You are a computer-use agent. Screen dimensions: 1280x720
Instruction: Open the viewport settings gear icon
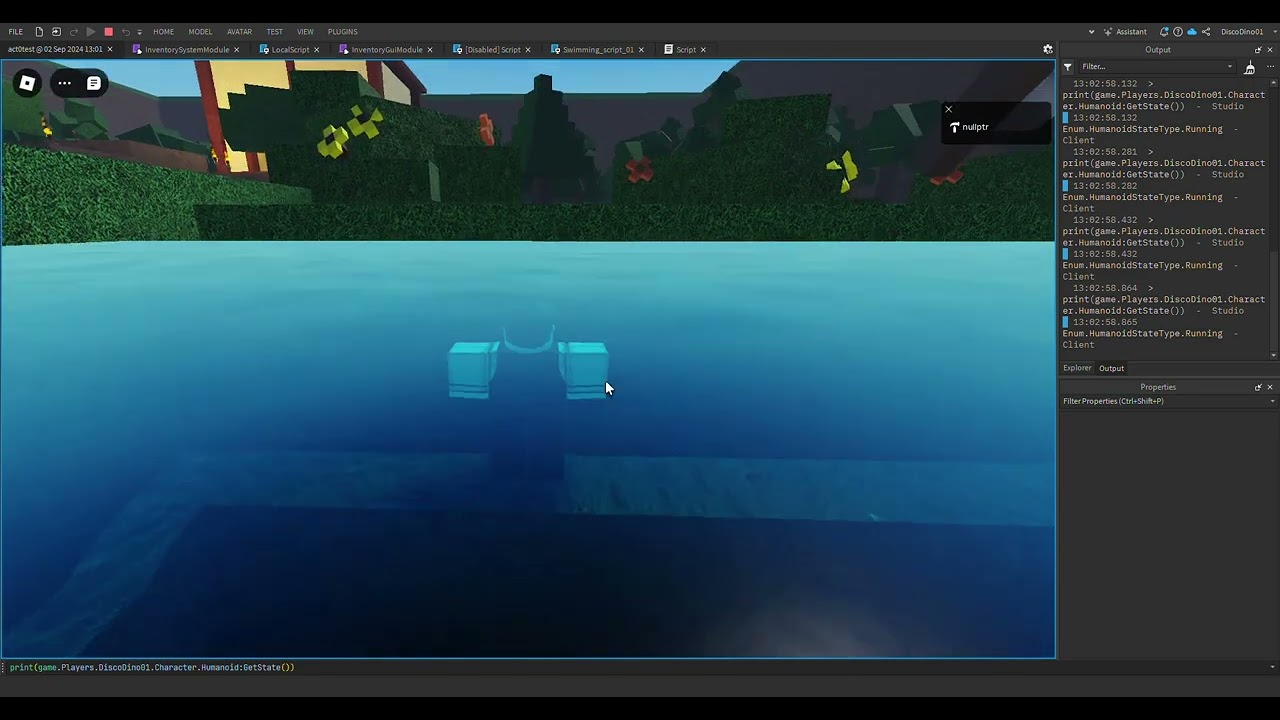1048,49
